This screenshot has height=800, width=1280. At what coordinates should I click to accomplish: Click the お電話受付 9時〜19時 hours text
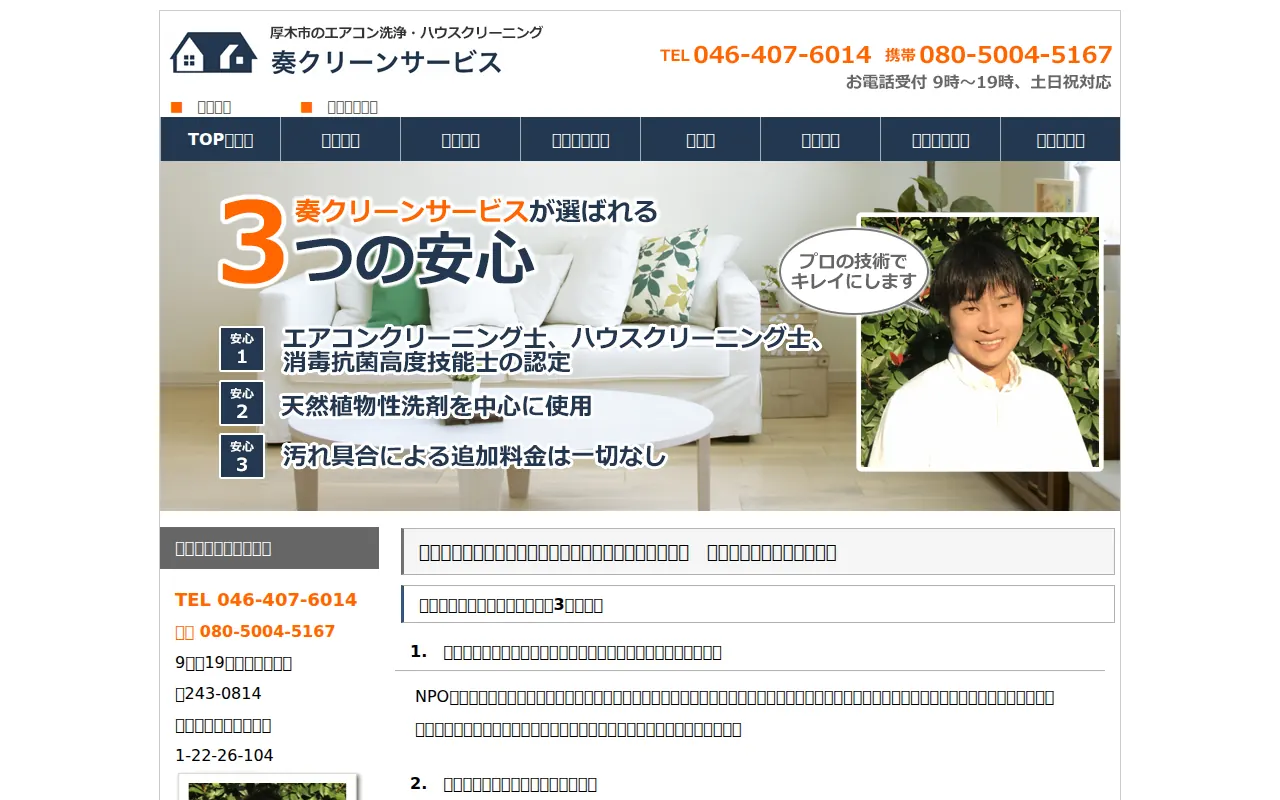978,82
